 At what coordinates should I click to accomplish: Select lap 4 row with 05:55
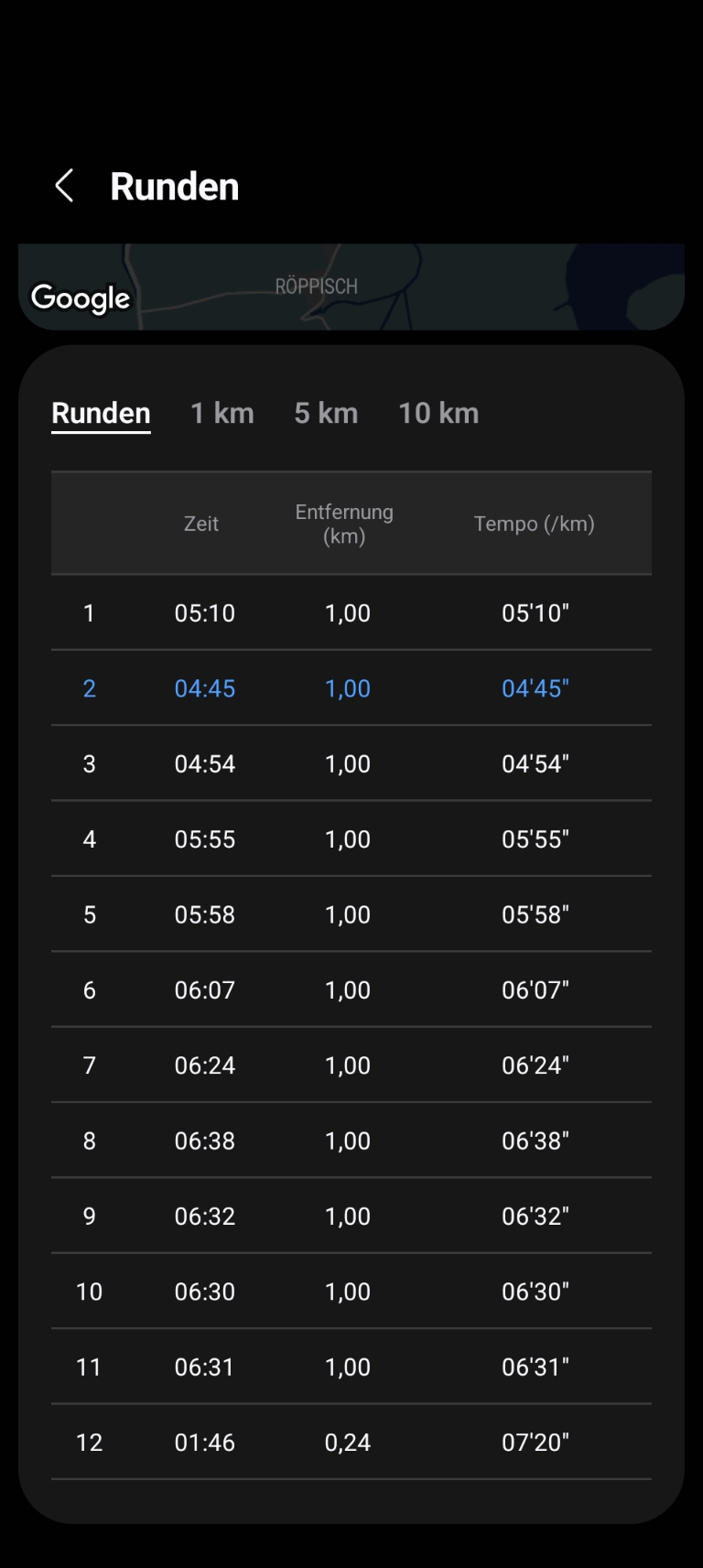tap(351, 839)
